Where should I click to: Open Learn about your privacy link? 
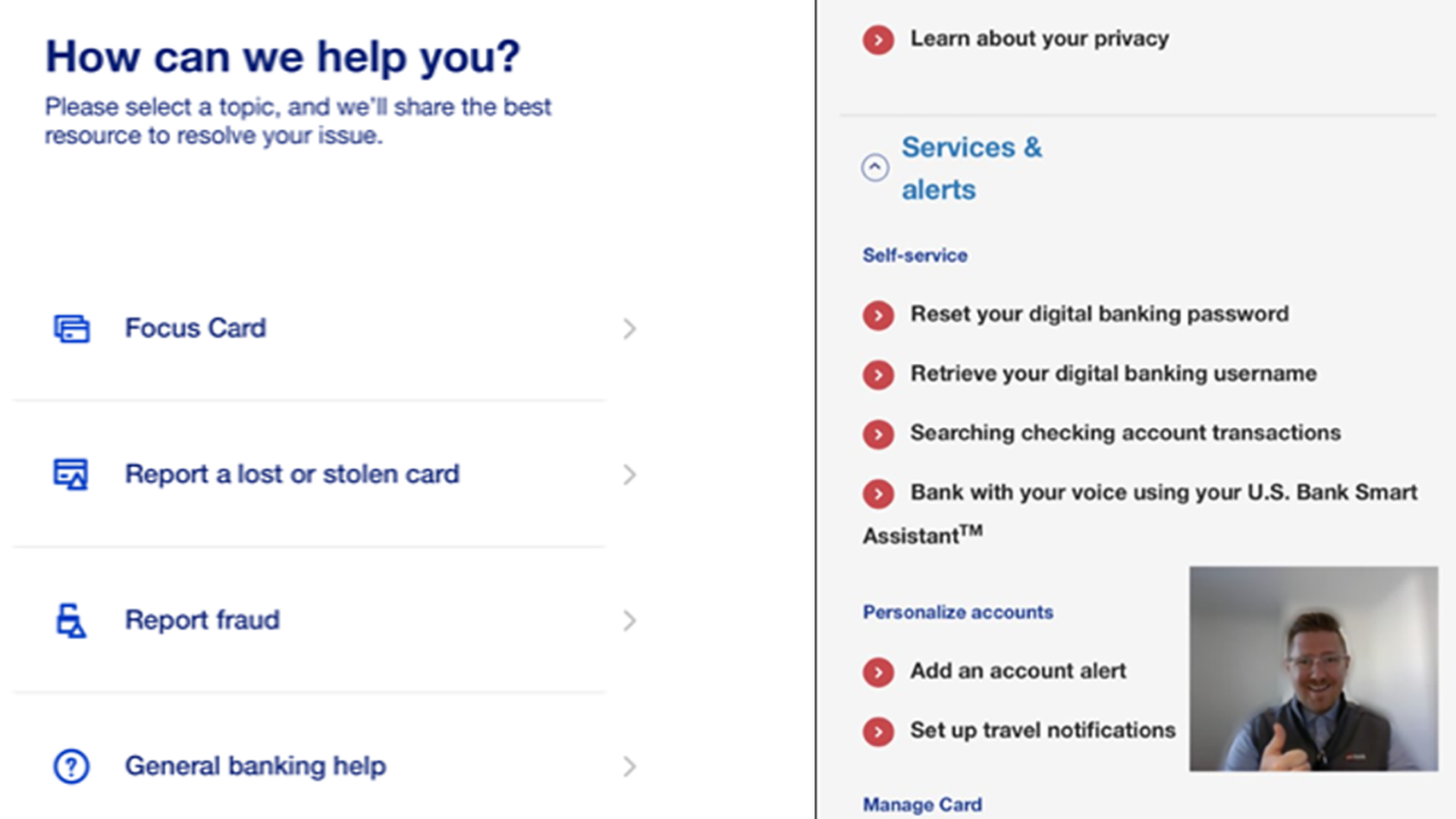(x=1039, y=38)
